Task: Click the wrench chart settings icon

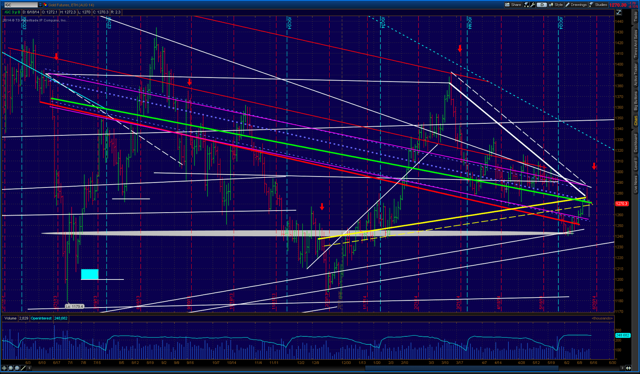Action: click(533, 5)
